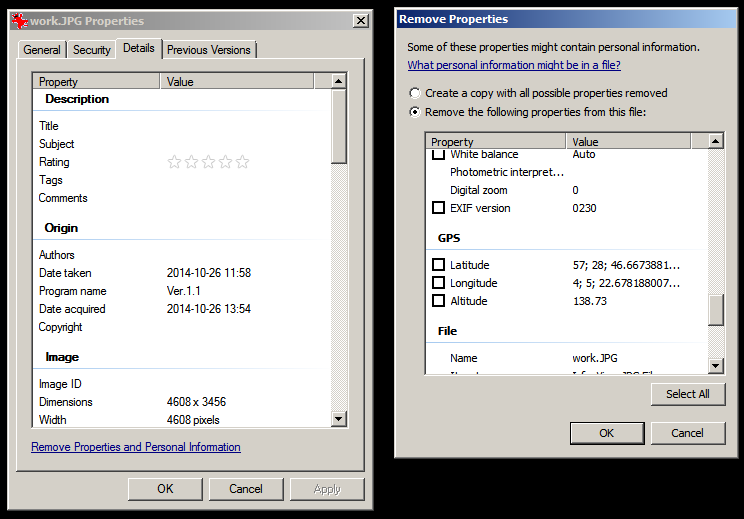Click the Digital zoom row

[567, 190]
